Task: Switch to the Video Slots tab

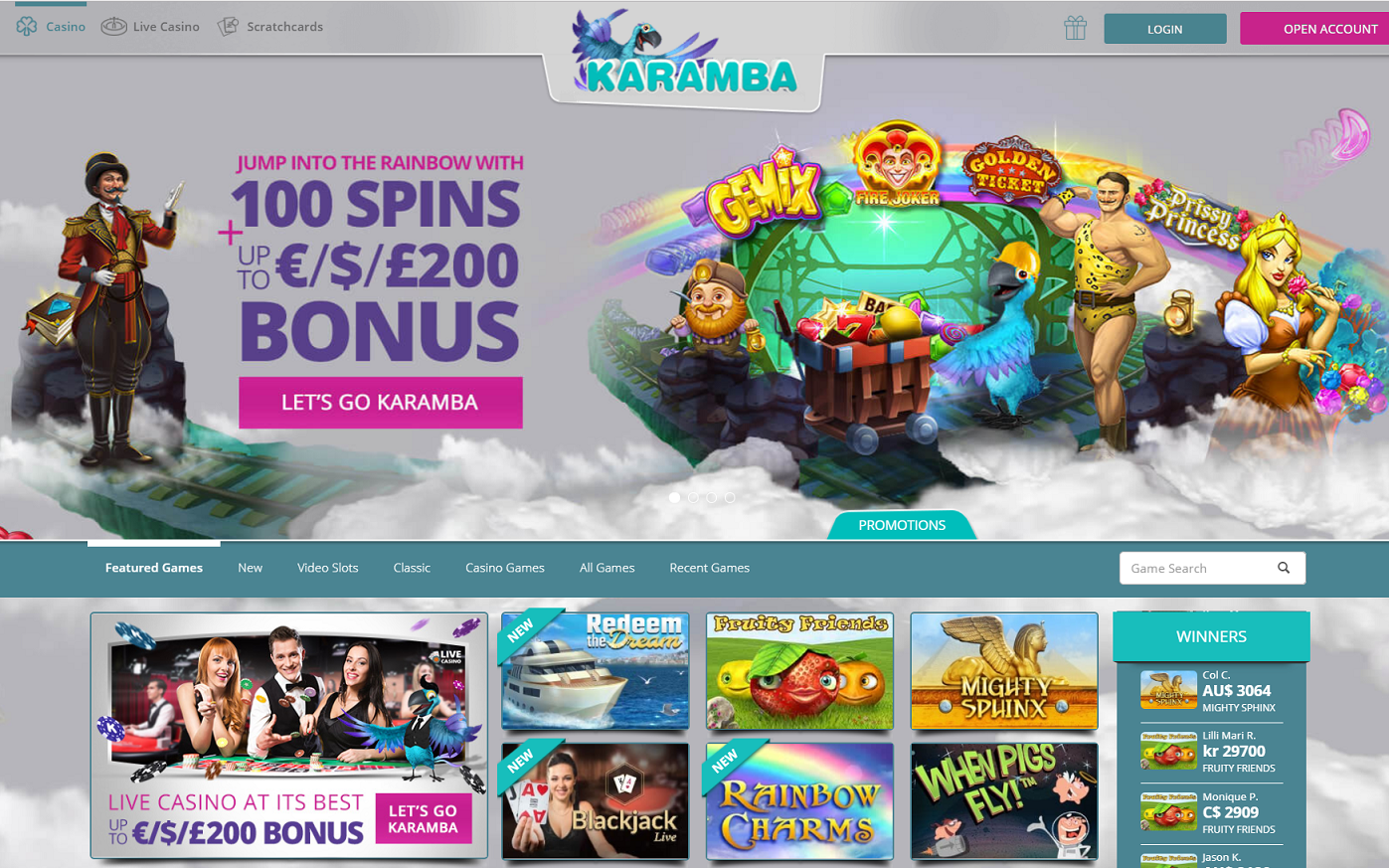Action: tap(327, 568)
